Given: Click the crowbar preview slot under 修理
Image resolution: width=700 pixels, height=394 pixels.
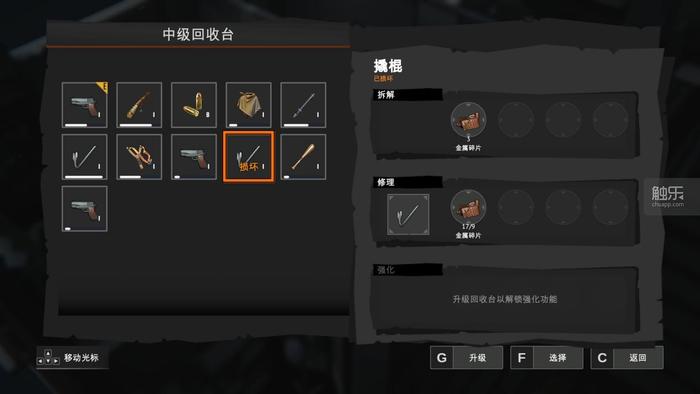Looking at the screenshot, I should tap(408, 214).
